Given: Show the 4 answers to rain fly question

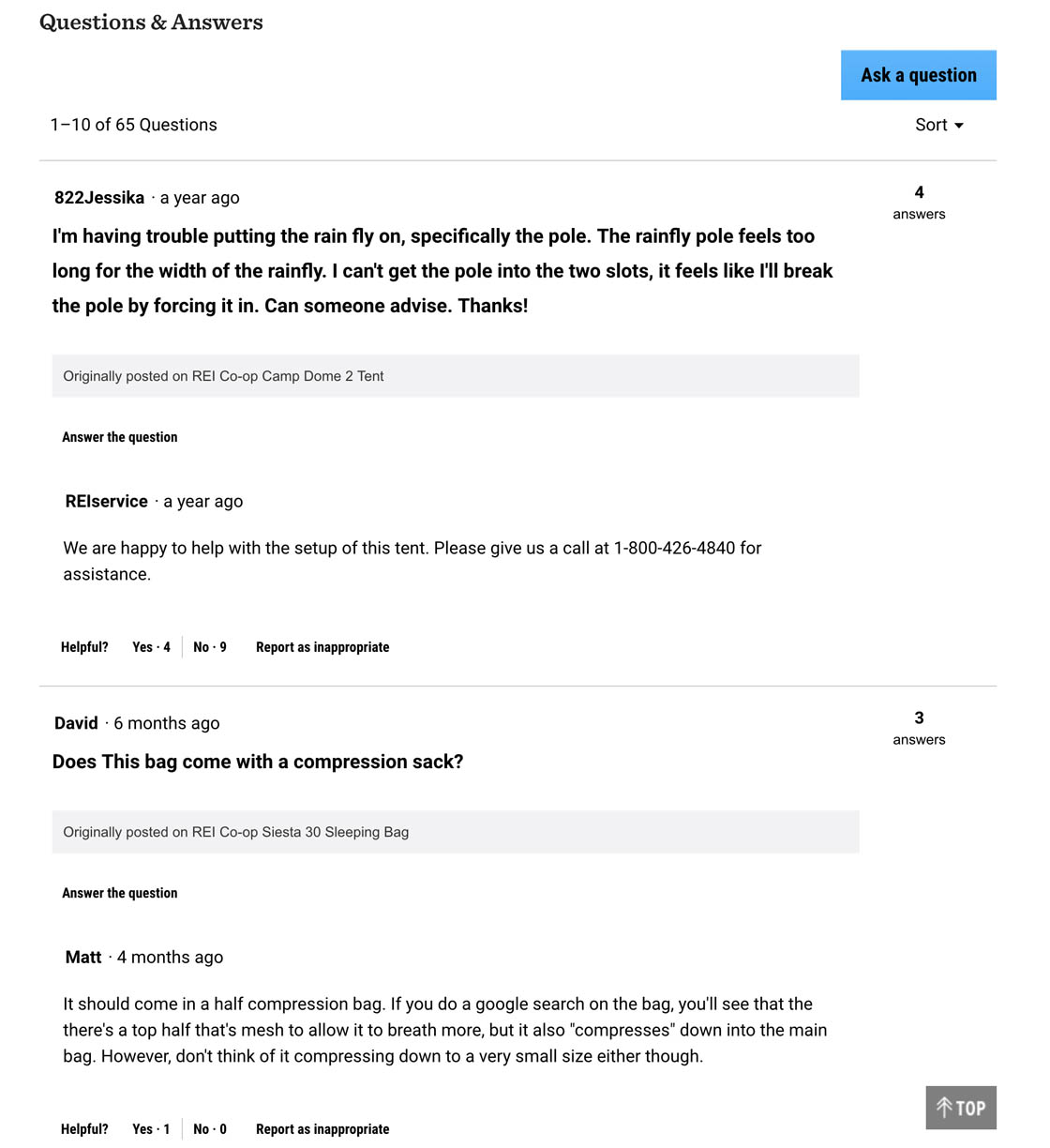Looking at the screenshot, I should [x=919, y=202].
